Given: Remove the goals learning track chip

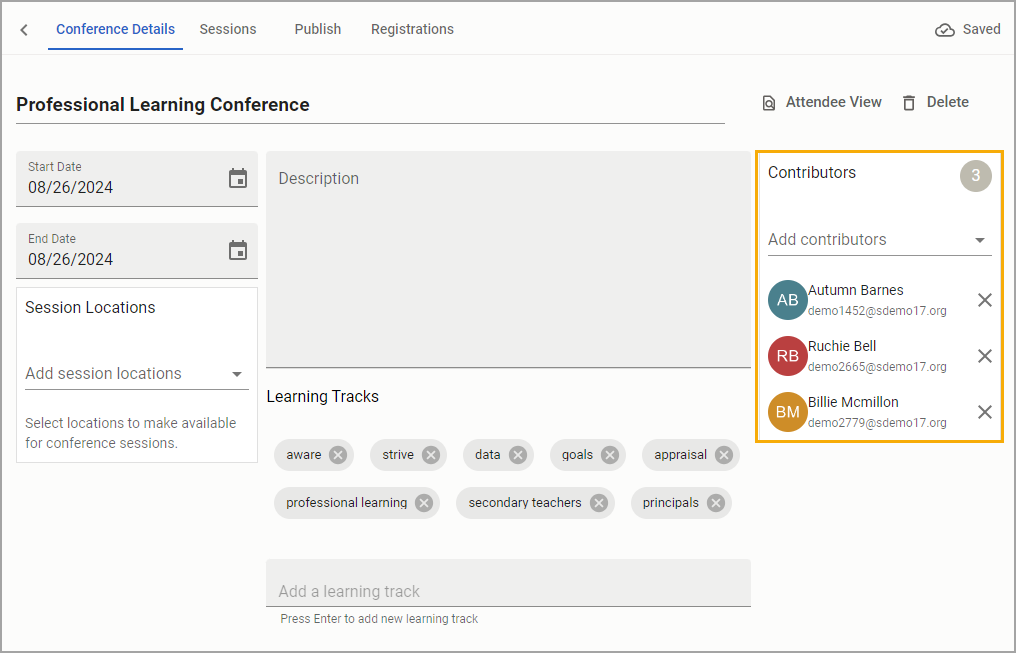Looking at the screenshot, I should coord(610,455).
